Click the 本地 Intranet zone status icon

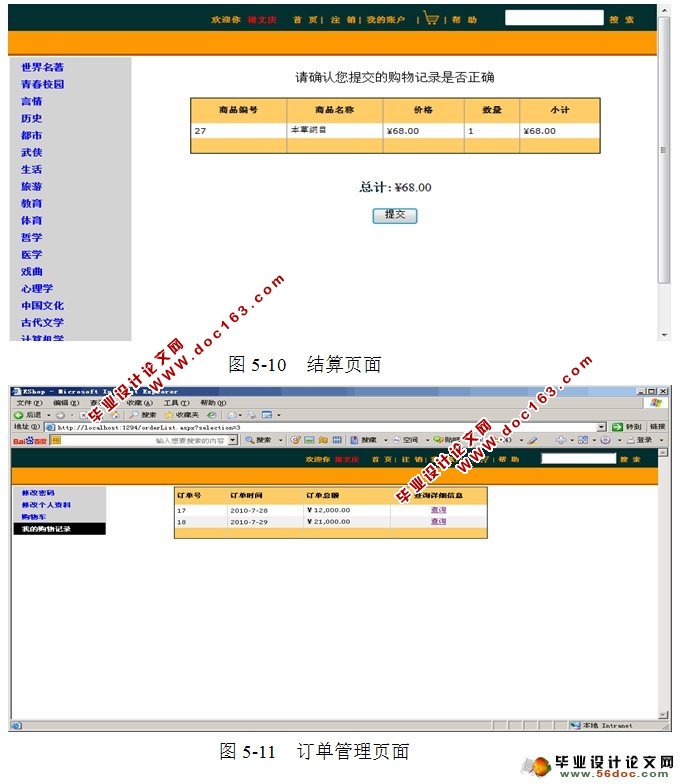pos(576,725)
